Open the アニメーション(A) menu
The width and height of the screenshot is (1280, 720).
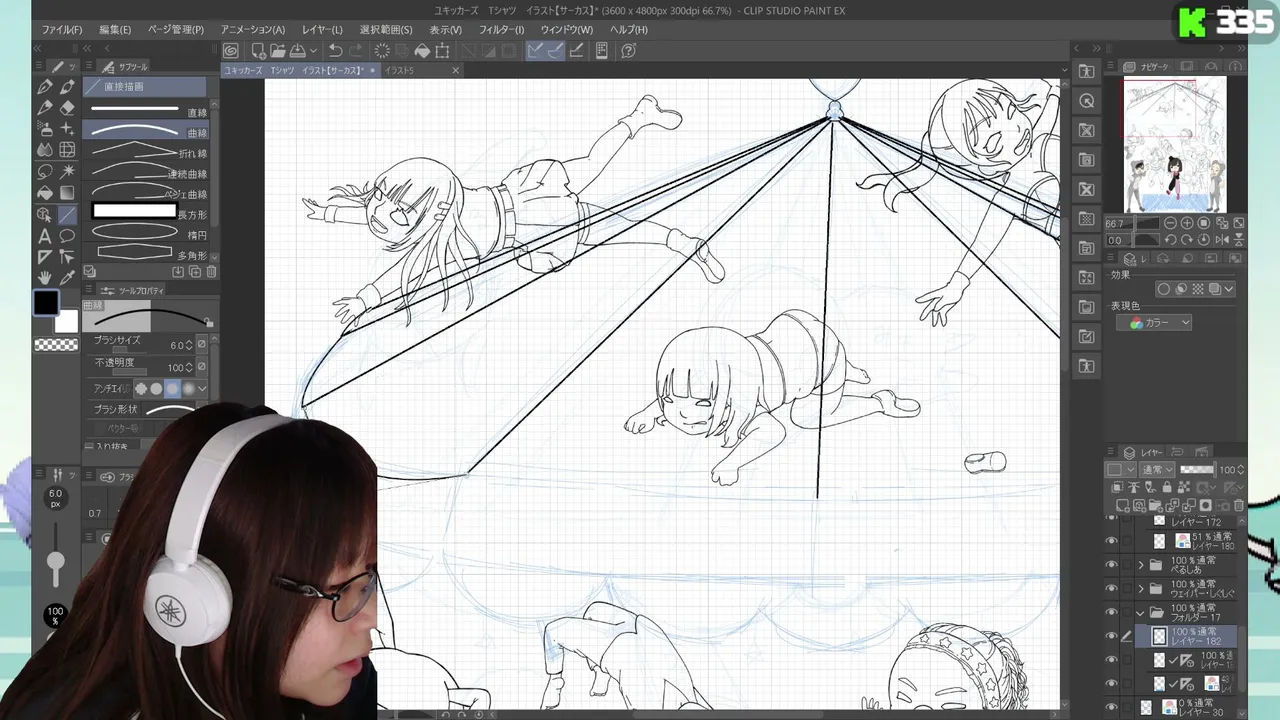click(x=253, y=30)
